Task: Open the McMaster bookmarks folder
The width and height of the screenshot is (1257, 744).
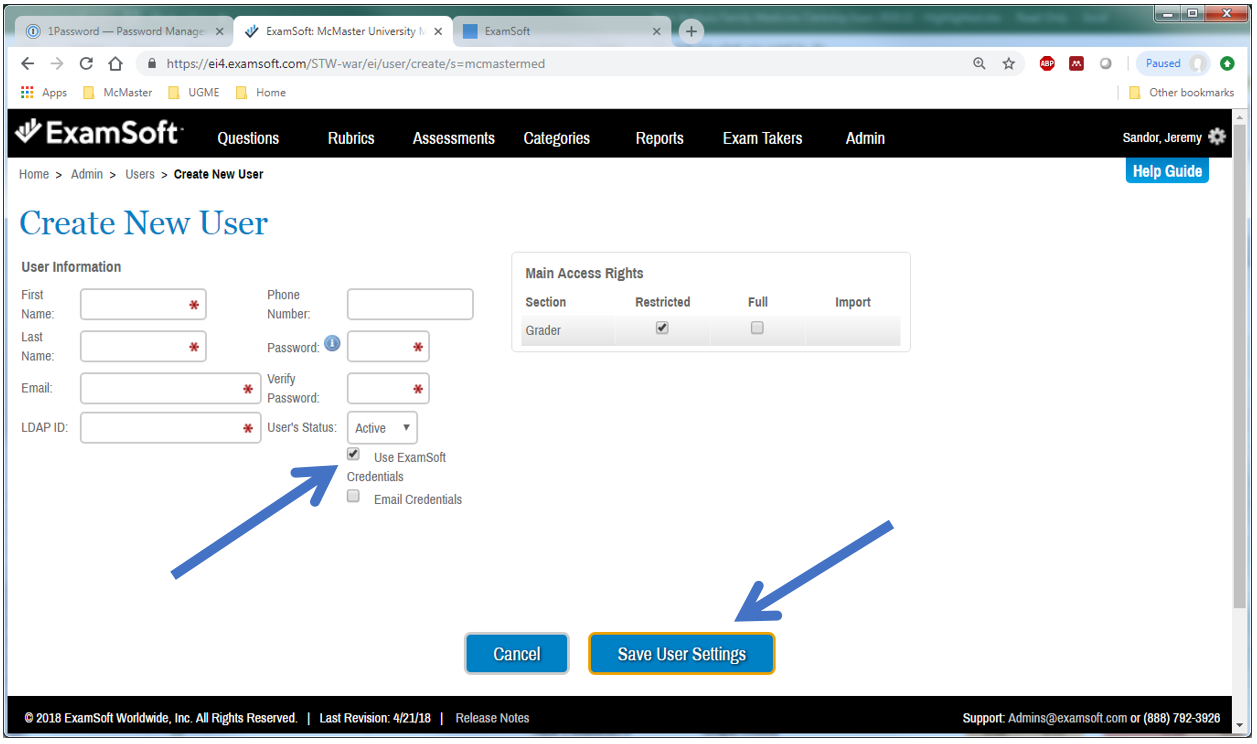Action: pos(117,92)
